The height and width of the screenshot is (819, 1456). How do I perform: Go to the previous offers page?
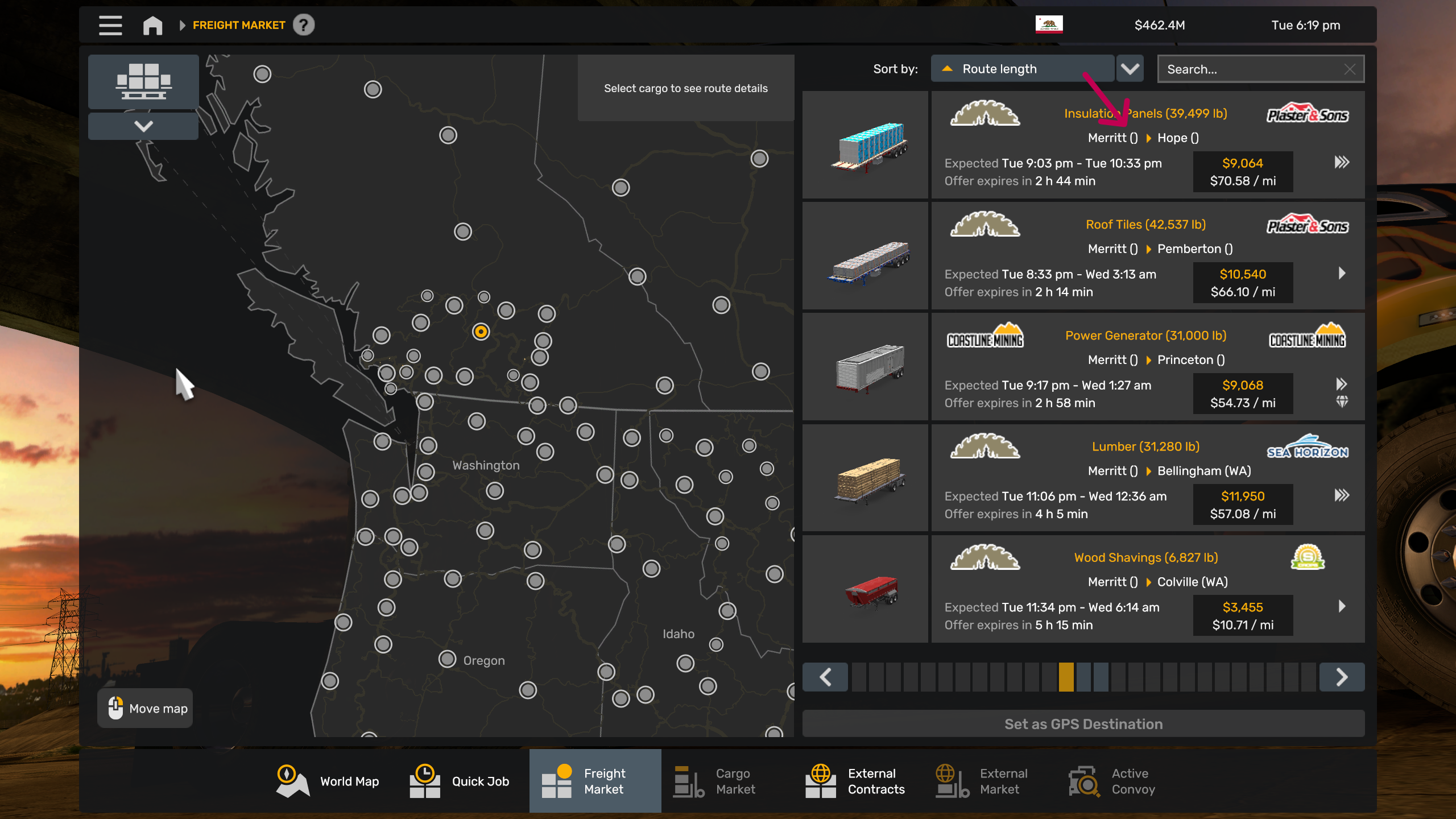(x=825, y=677)
